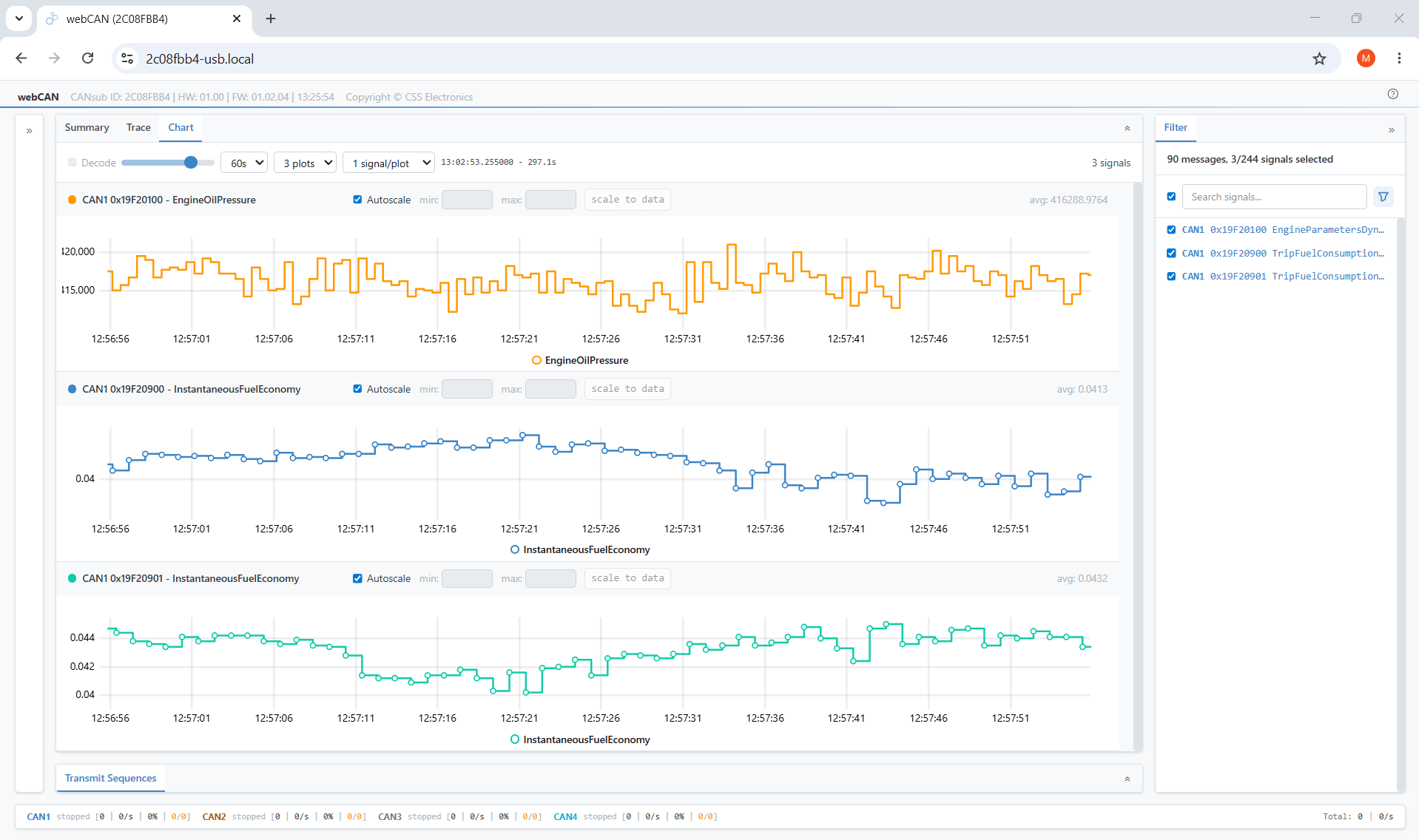Image resolution: width=1419 pixels, height=840 pixels.
Task: Open the 3 plots dropdown
Action: [x=306, y=163]
